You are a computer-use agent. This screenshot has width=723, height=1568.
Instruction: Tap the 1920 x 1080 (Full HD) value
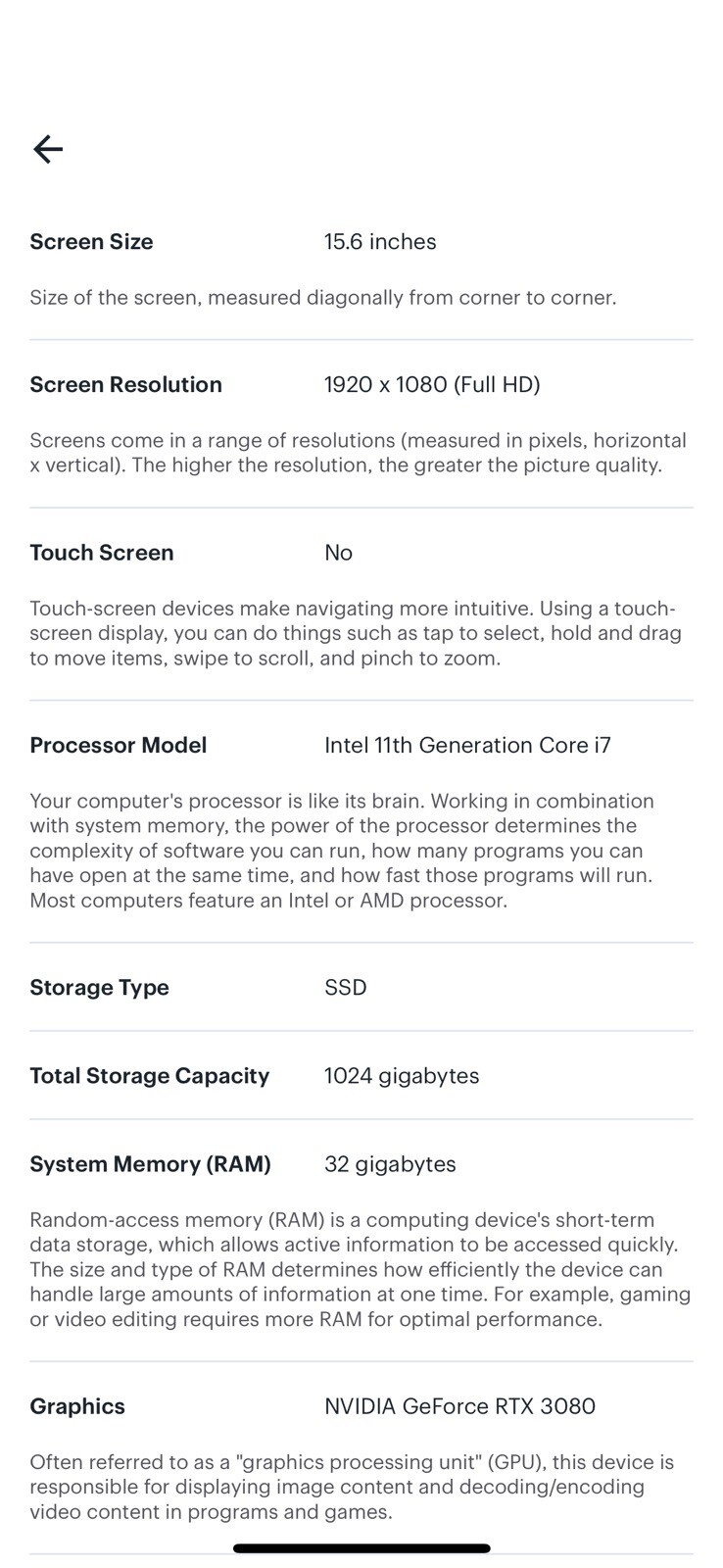point(432,385)
